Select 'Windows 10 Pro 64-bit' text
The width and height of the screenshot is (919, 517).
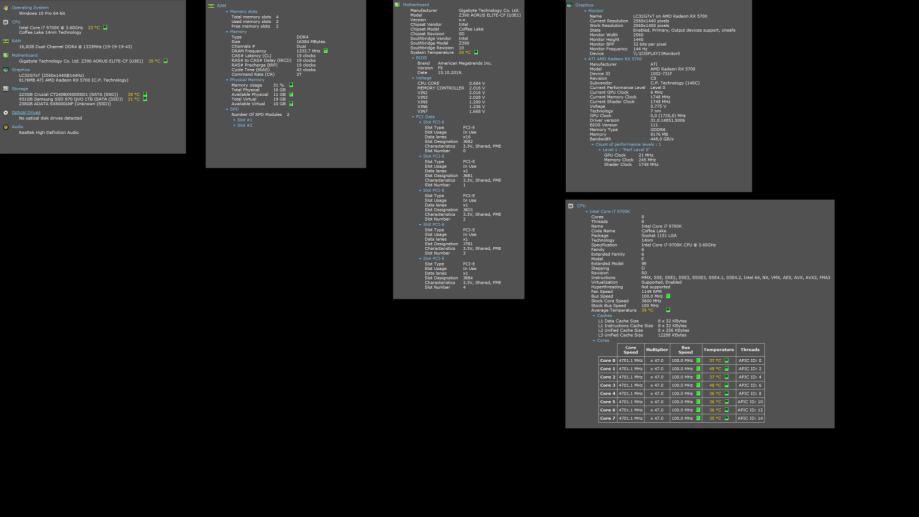[x=42, y=13]
